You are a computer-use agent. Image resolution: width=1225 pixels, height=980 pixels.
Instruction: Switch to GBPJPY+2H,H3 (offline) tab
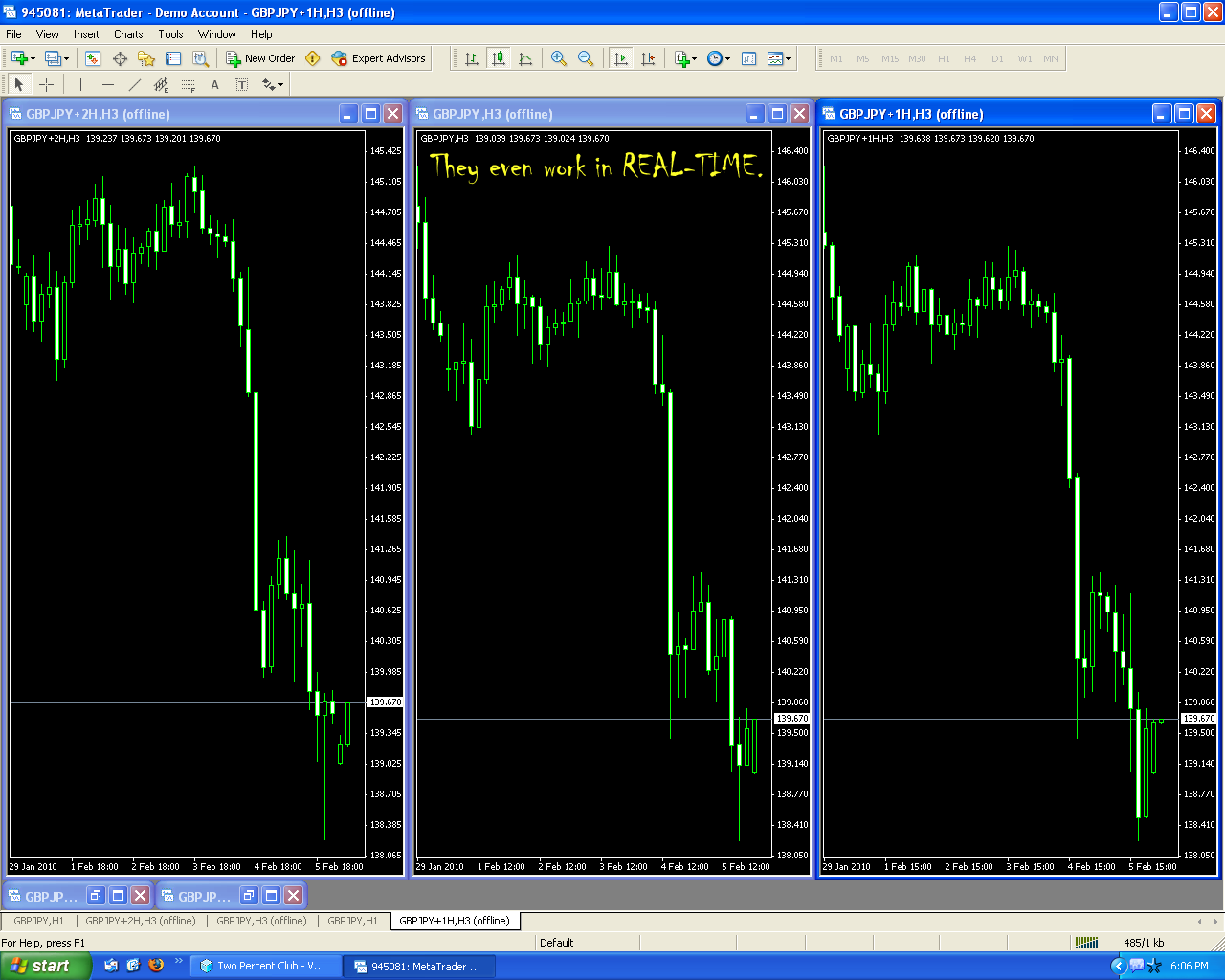pos(141,921)
